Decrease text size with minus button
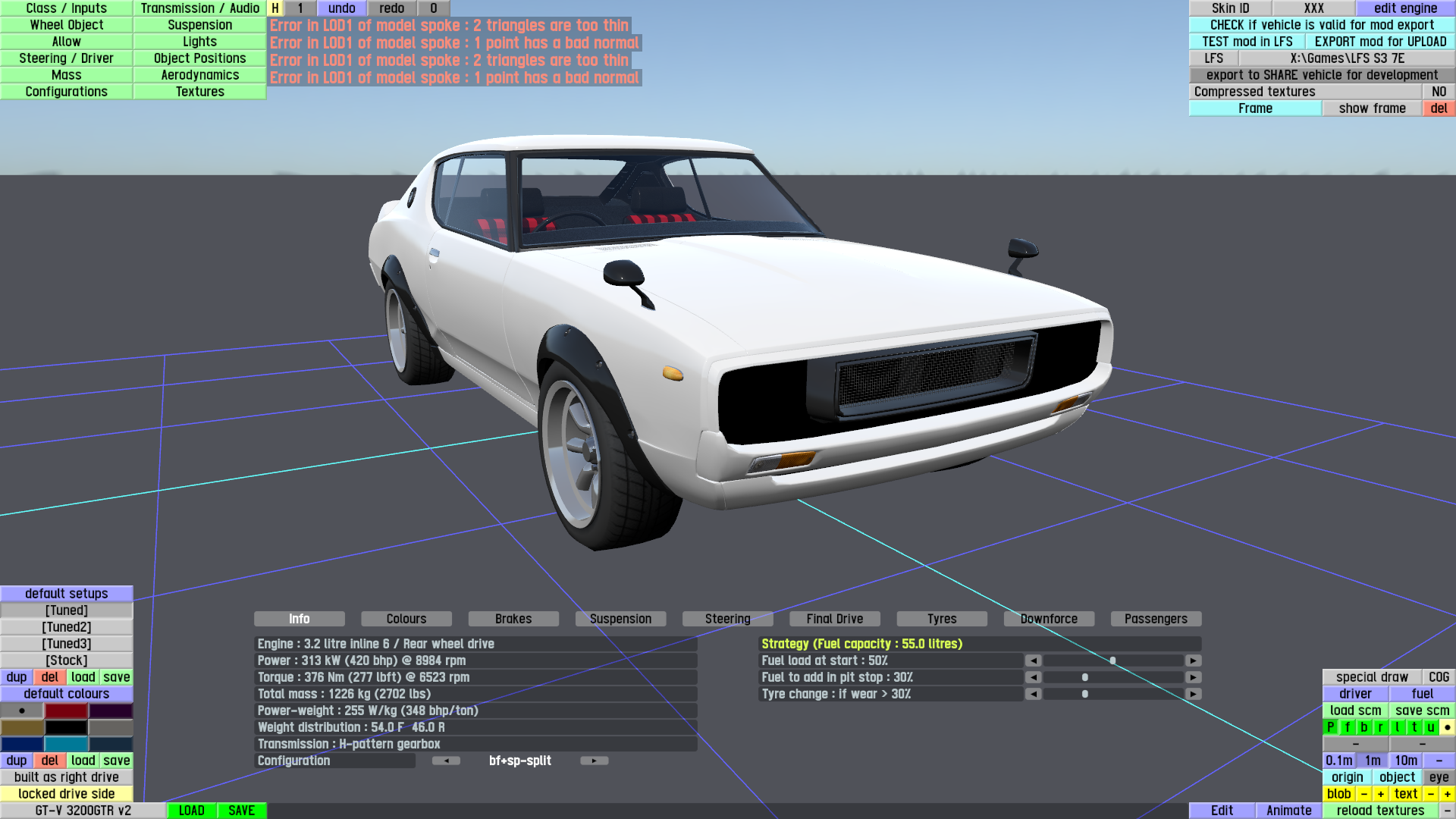Screen dimensions: 1456x819 coord(1430,794)
